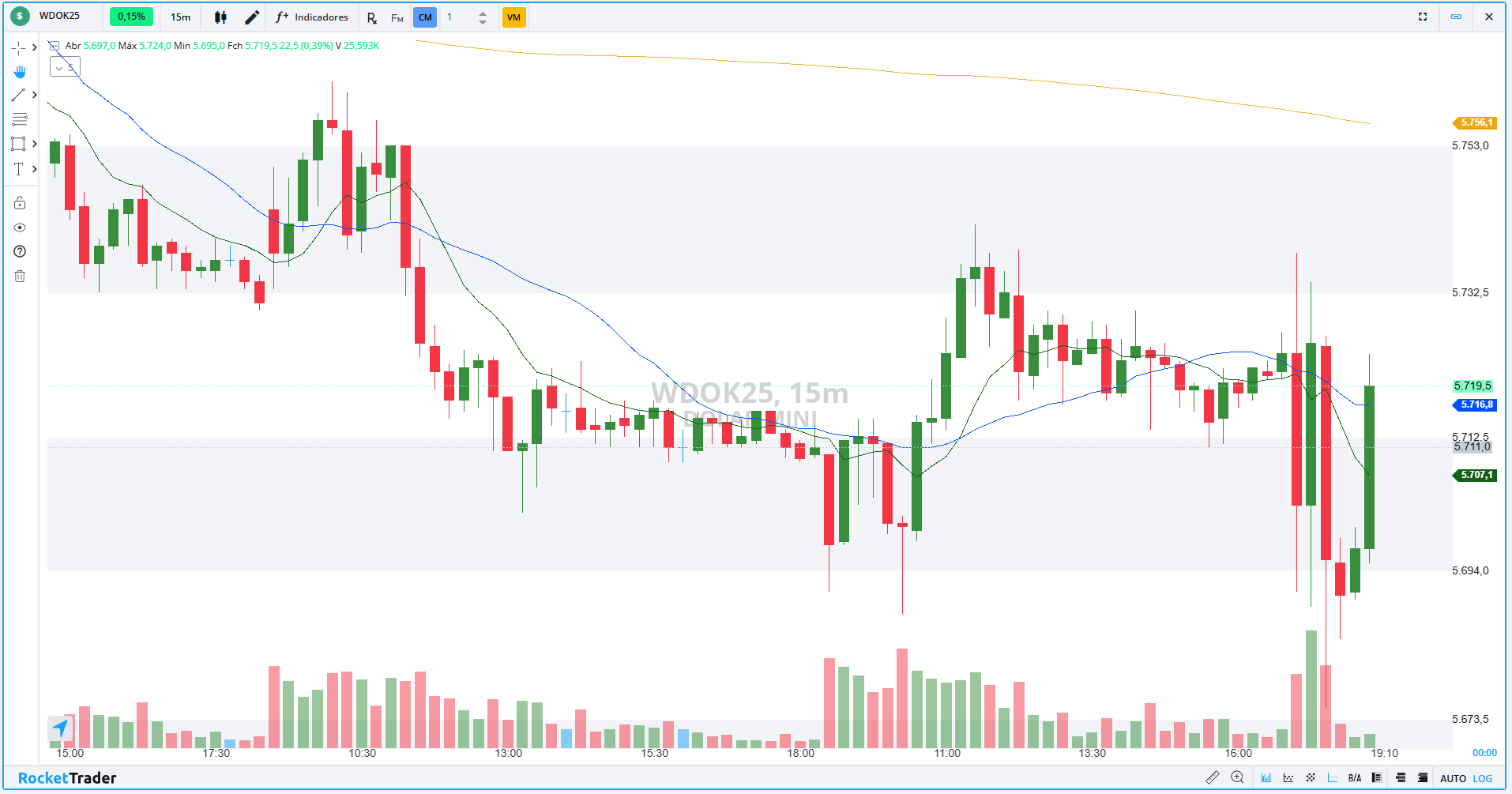This screenshot has height=794, width=1512.
Task: Click the trash icon to delete drawings
Action: coord(20,276)
